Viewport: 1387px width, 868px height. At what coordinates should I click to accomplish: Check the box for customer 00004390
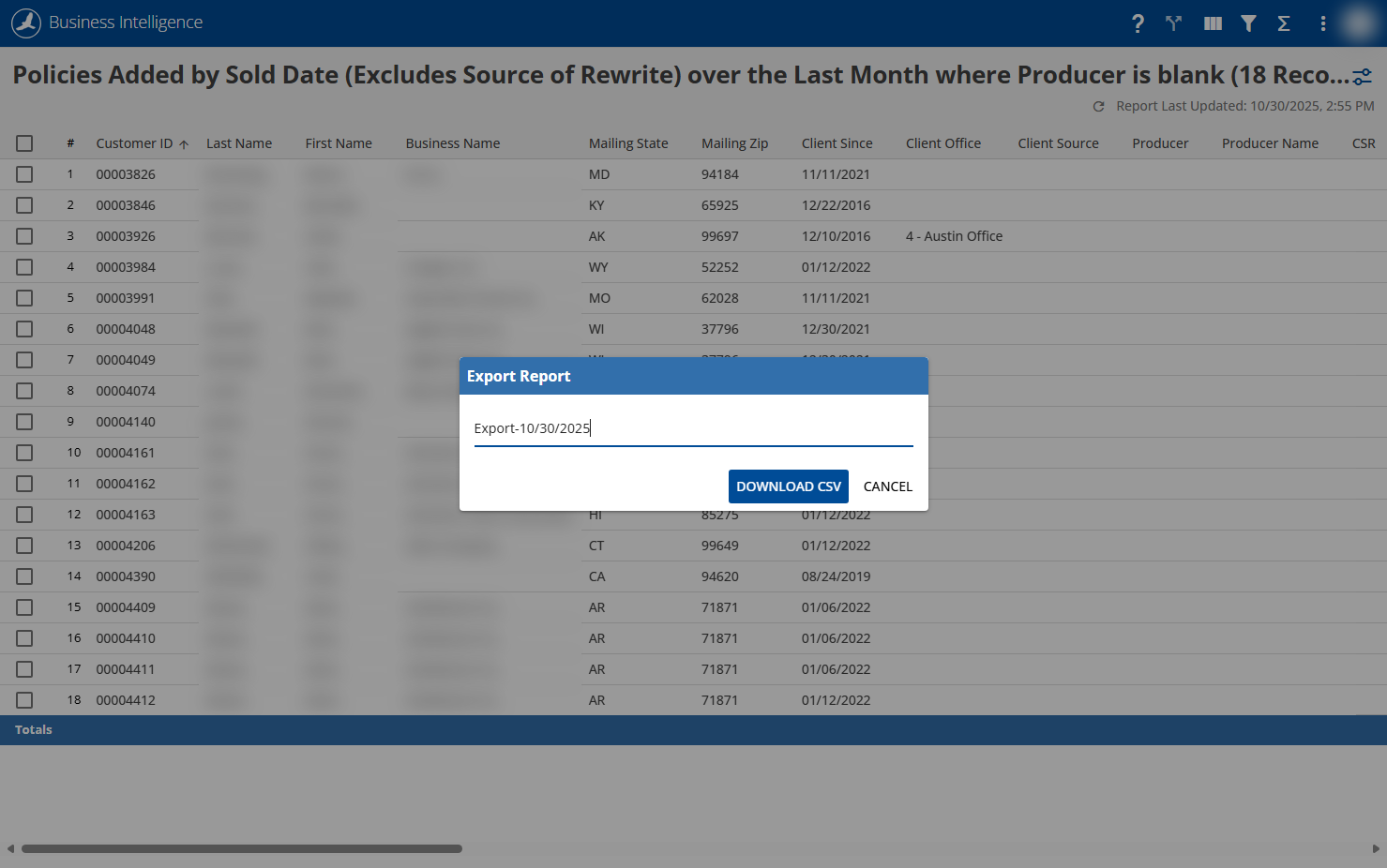click(x=24, y=576)
